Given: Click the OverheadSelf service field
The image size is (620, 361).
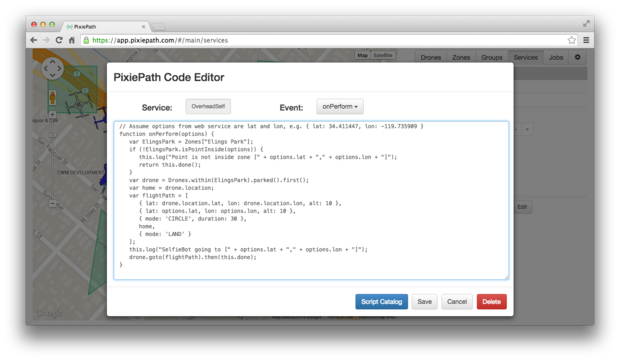Looking at the screenshot, I should point(208,106).
